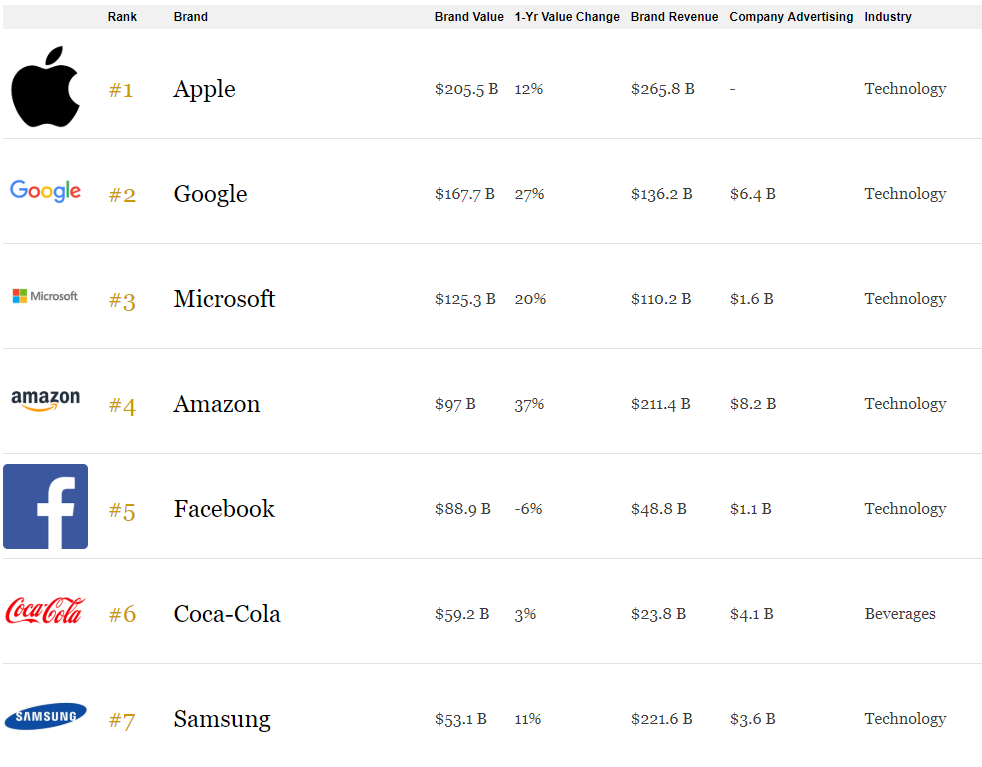
Task: Open the Facebook logo thumbnail
Action: 46,507
